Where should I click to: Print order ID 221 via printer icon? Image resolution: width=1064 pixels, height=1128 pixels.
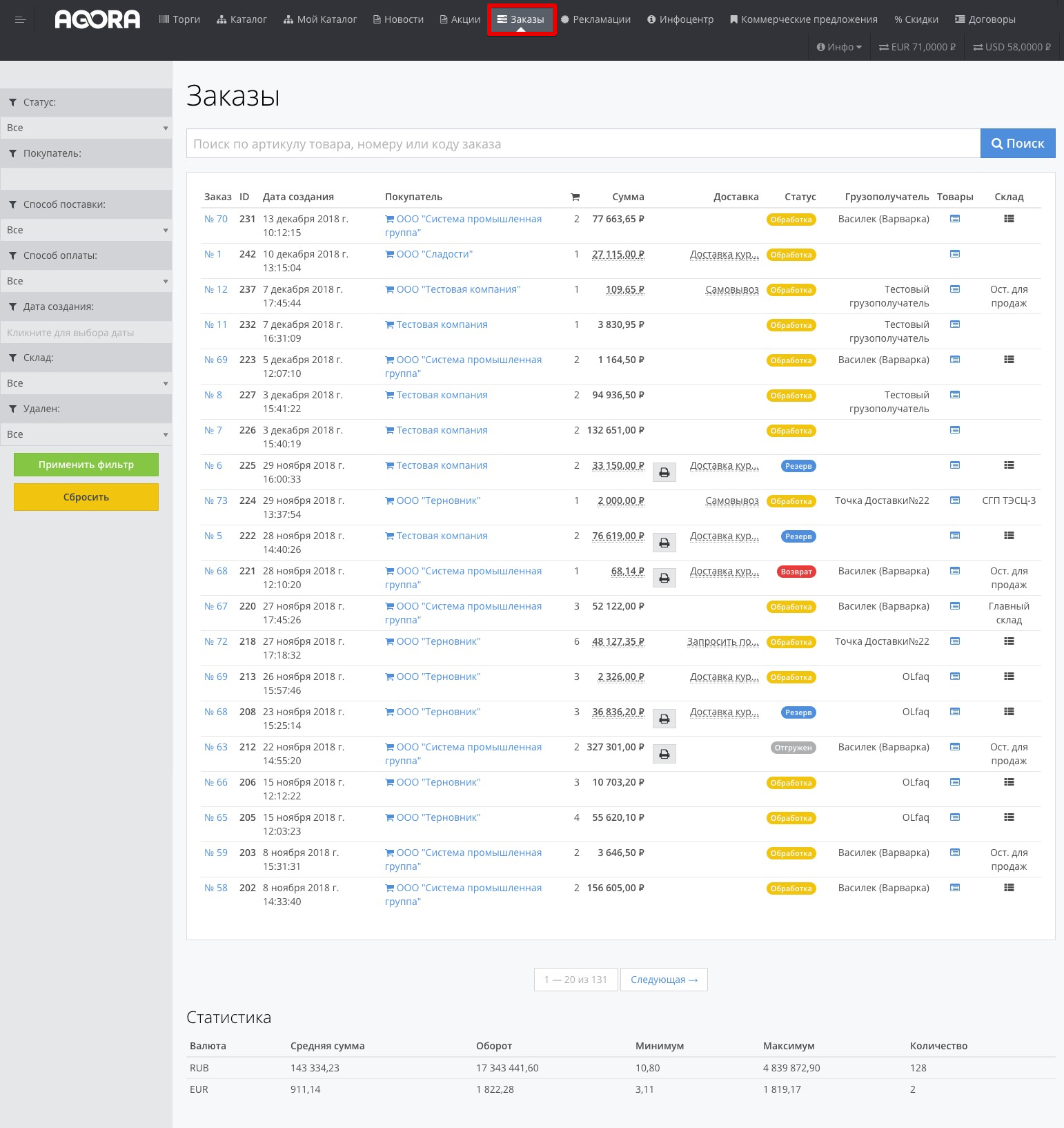[x=664, y=578]
